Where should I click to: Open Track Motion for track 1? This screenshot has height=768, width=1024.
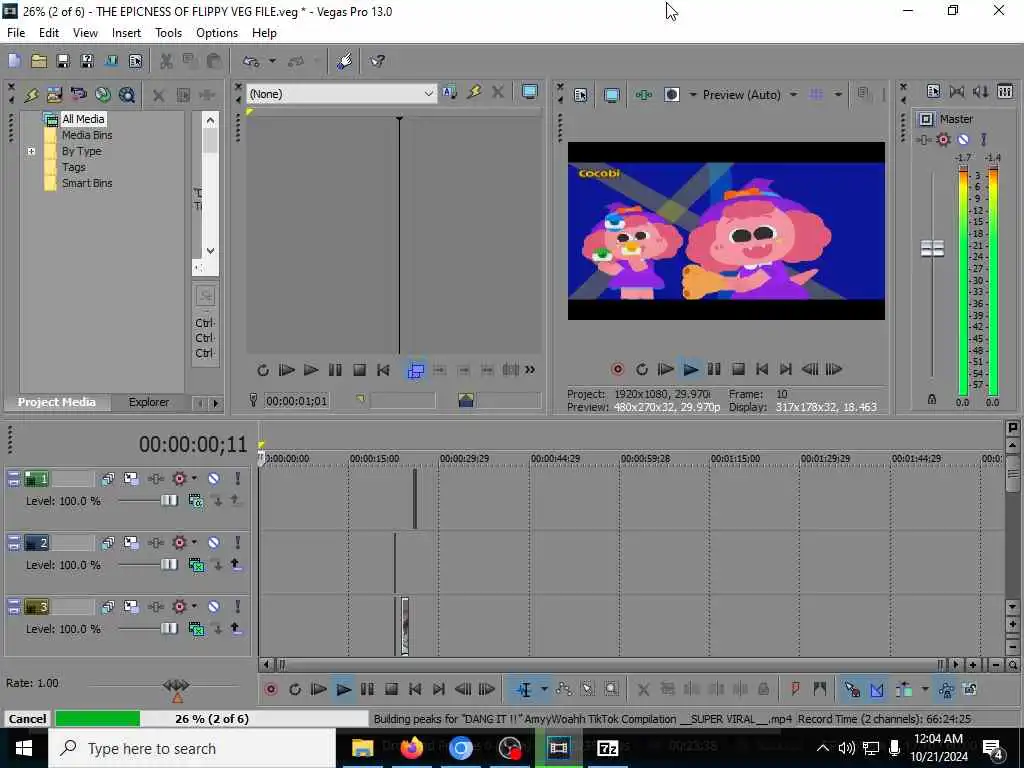[x=131, y=479]
